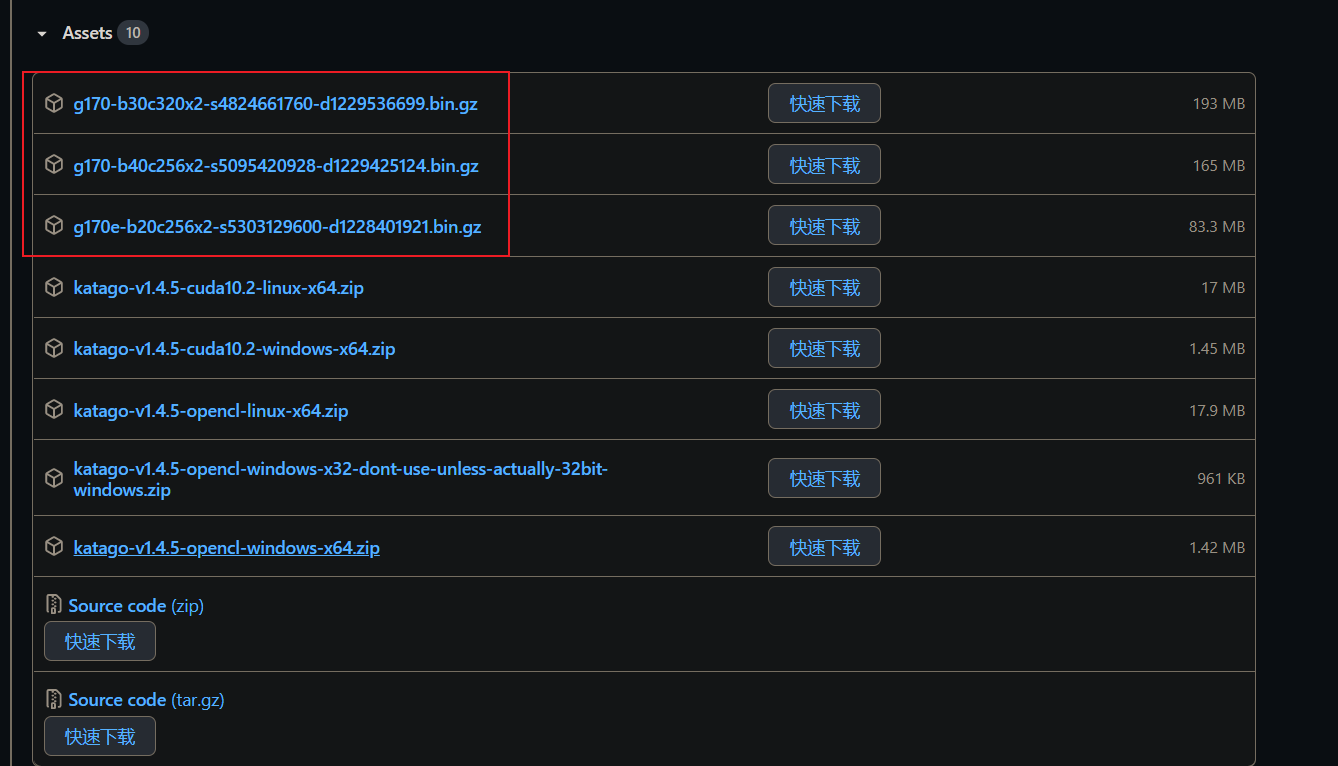Click the 1.45 MB file size
The width and height of the screenshot is (1338, 766).
(1217, 349)
